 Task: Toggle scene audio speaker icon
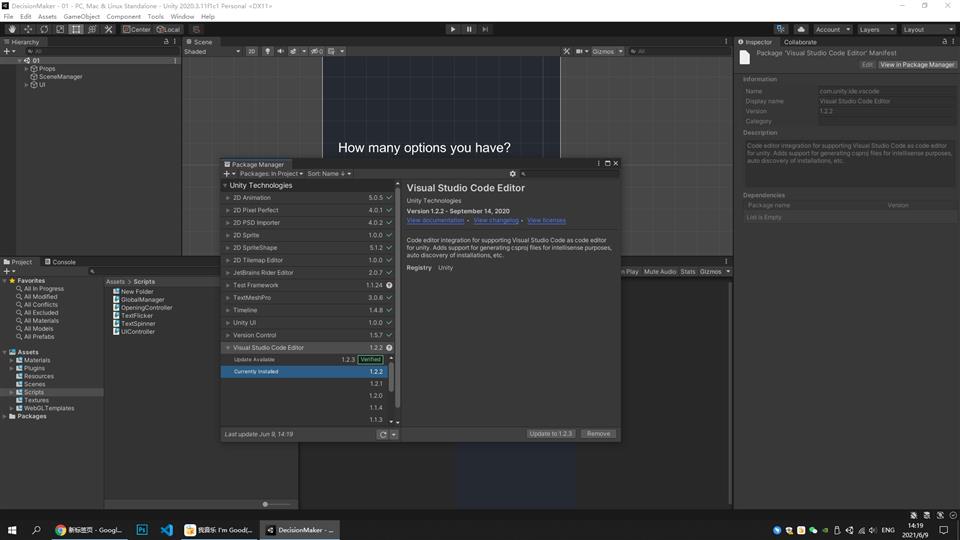click(280, 51)
